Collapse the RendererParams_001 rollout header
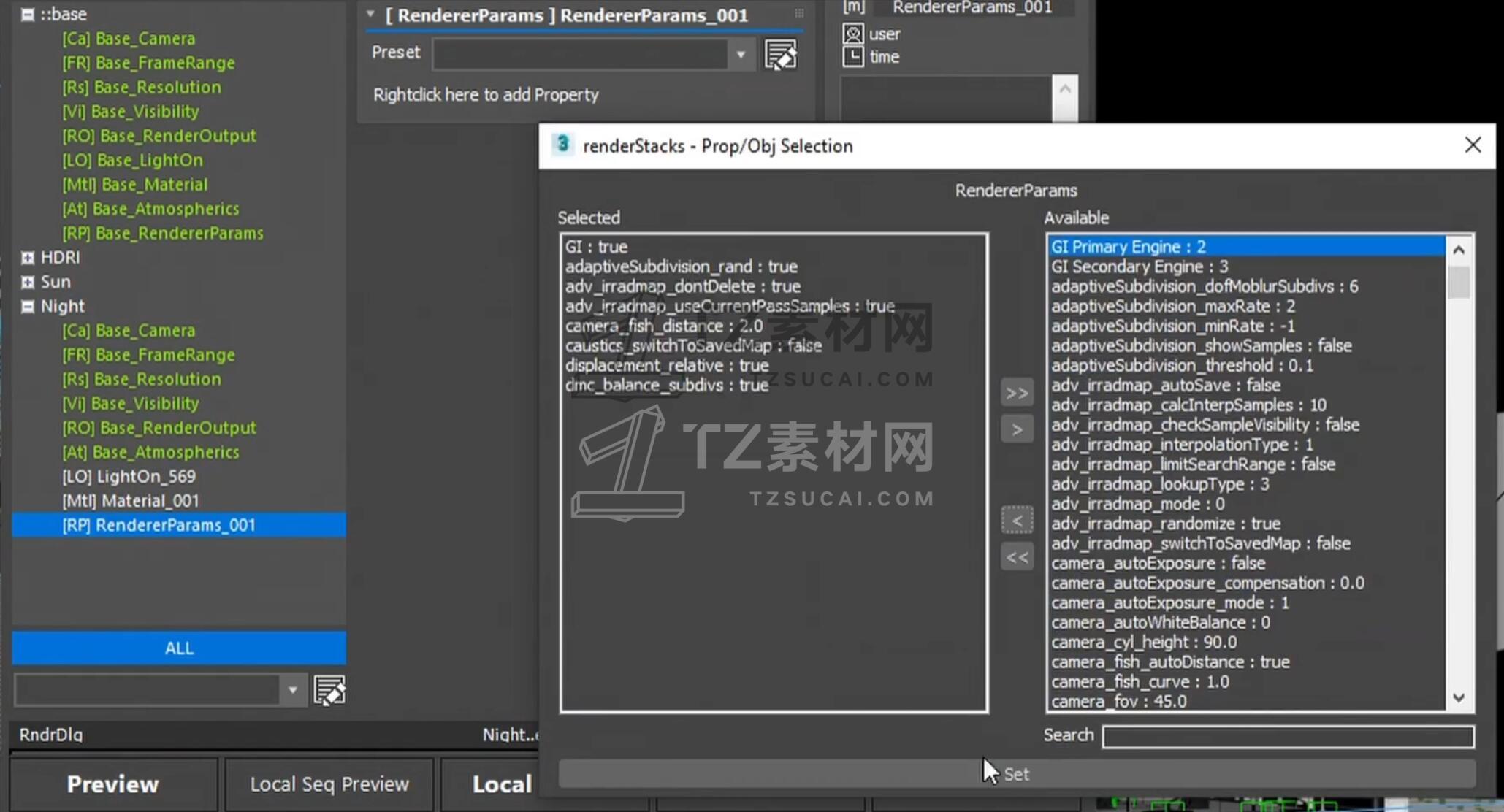The image size is (1504, 812). pyautogui.click(x=370, y=14)
